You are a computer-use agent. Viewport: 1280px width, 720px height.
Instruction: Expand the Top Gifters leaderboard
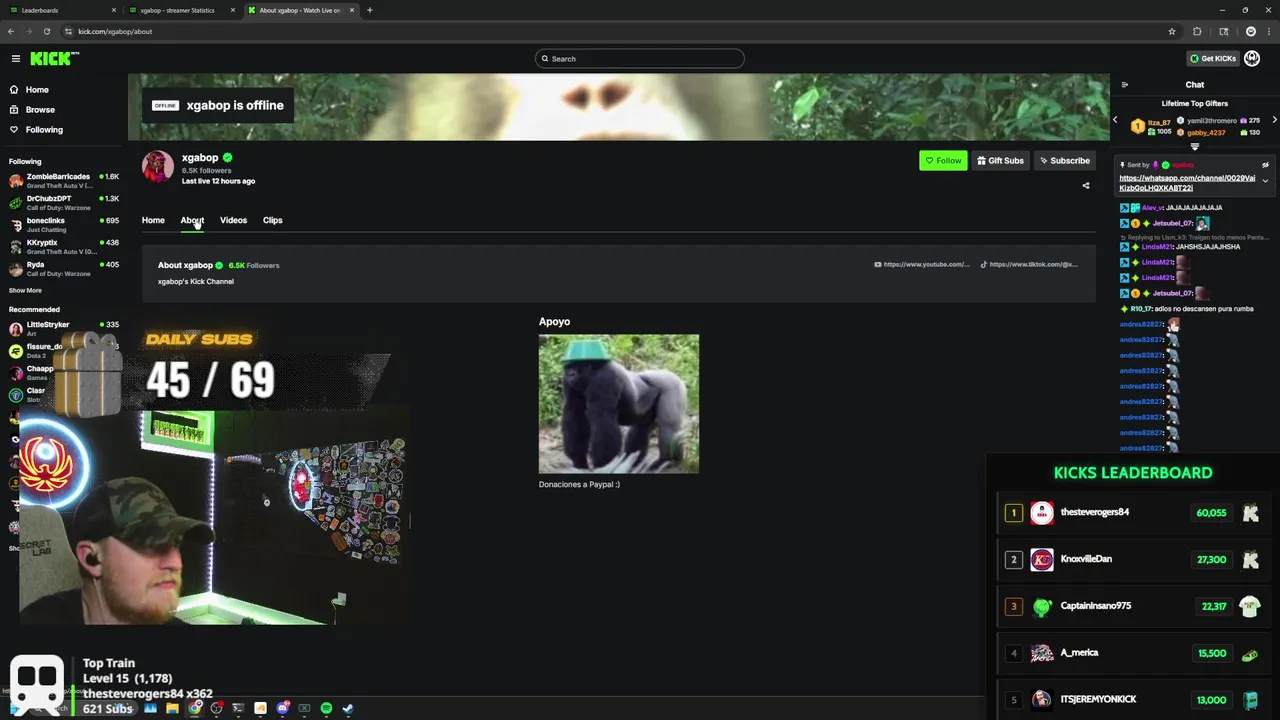tap(1194, 146)
